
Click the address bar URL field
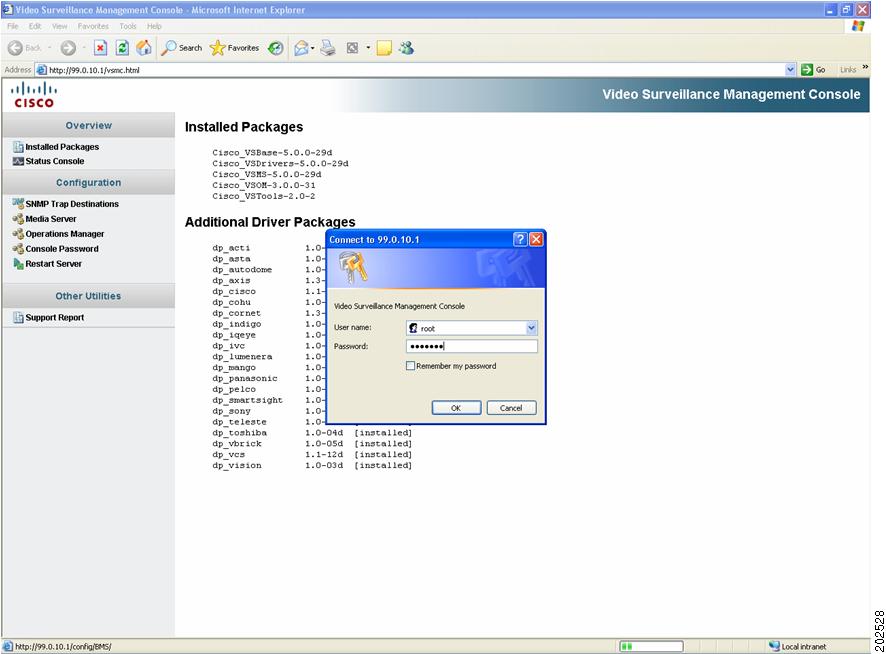(415, 70)
